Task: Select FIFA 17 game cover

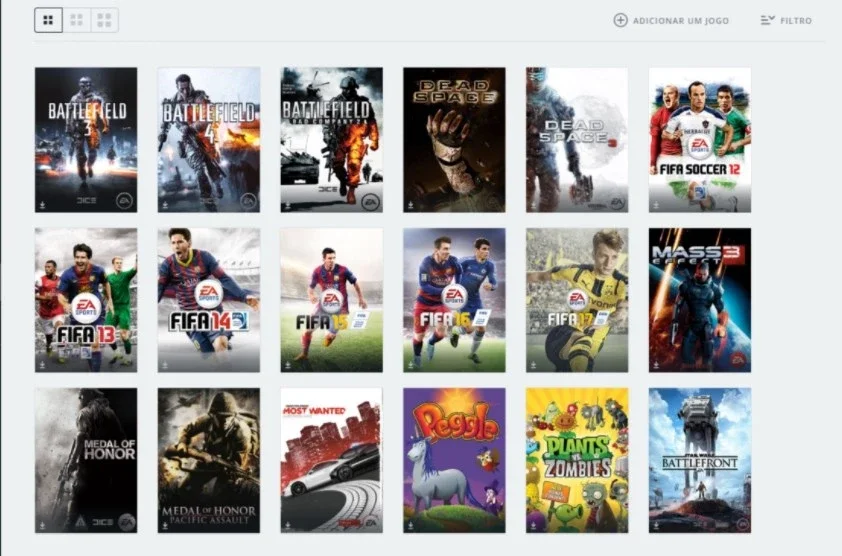Action: click(577, 300)
